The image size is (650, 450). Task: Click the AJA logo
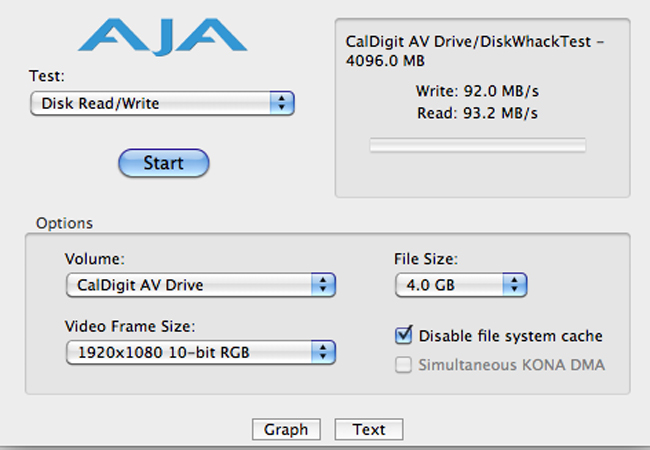(x=162, y=36)
